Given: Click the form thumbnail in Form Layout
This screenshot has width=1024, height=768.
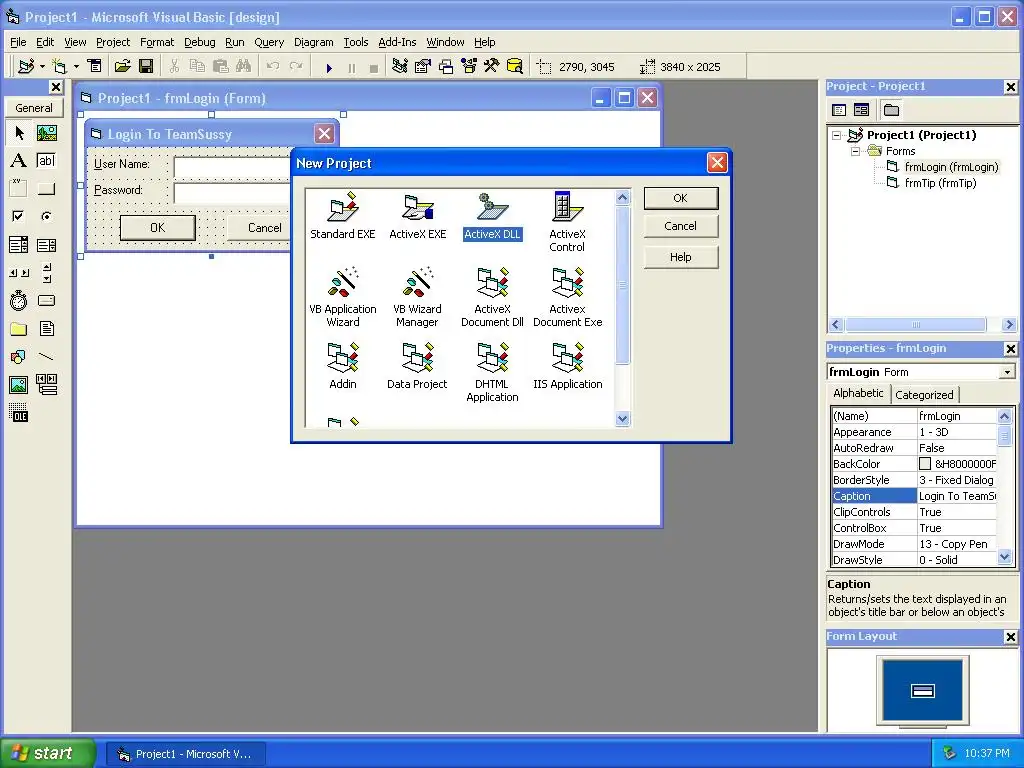Looking at the screenshot, I should coord(923,690).
